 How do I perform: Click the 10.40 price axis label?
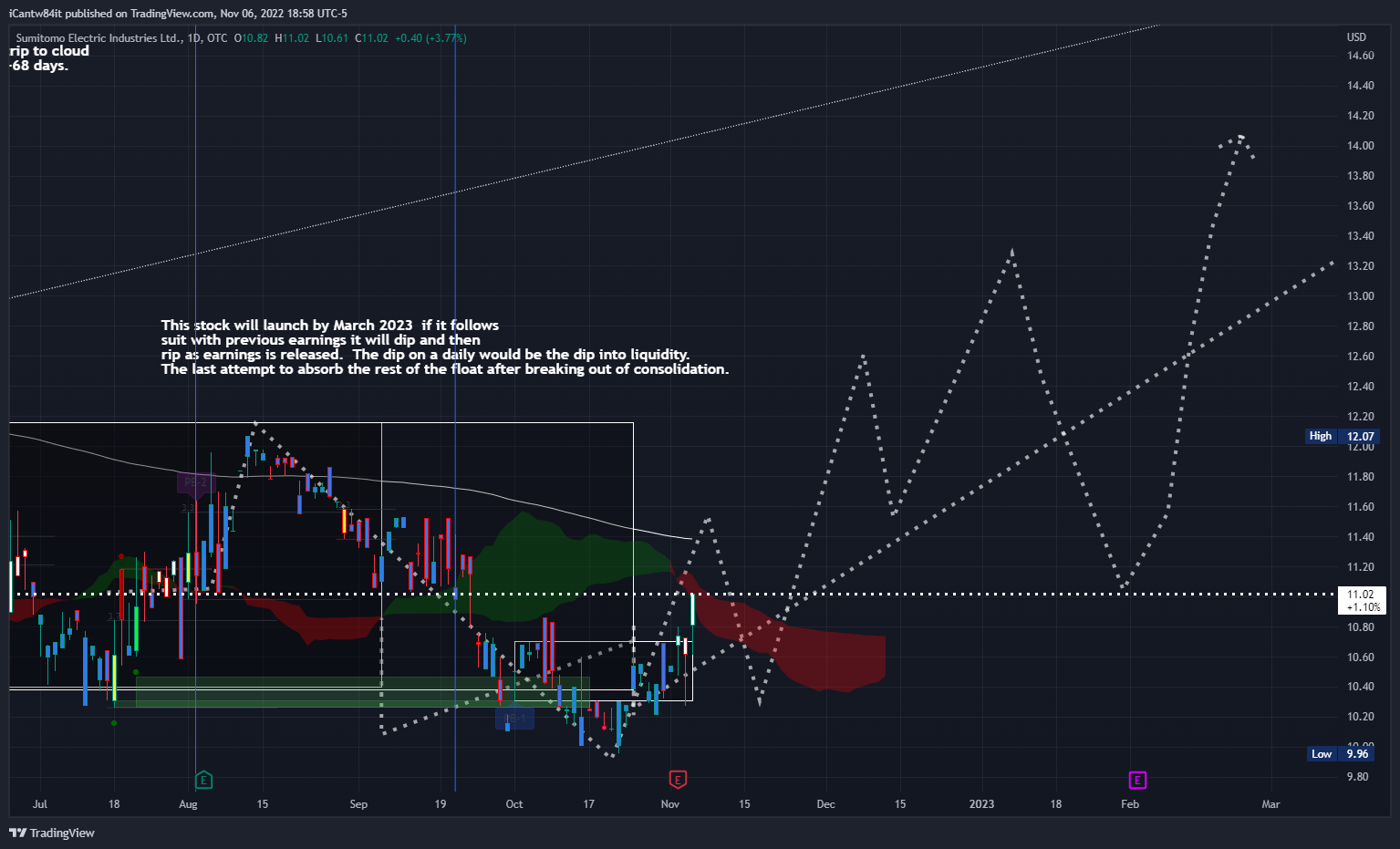click(1360, 687)
